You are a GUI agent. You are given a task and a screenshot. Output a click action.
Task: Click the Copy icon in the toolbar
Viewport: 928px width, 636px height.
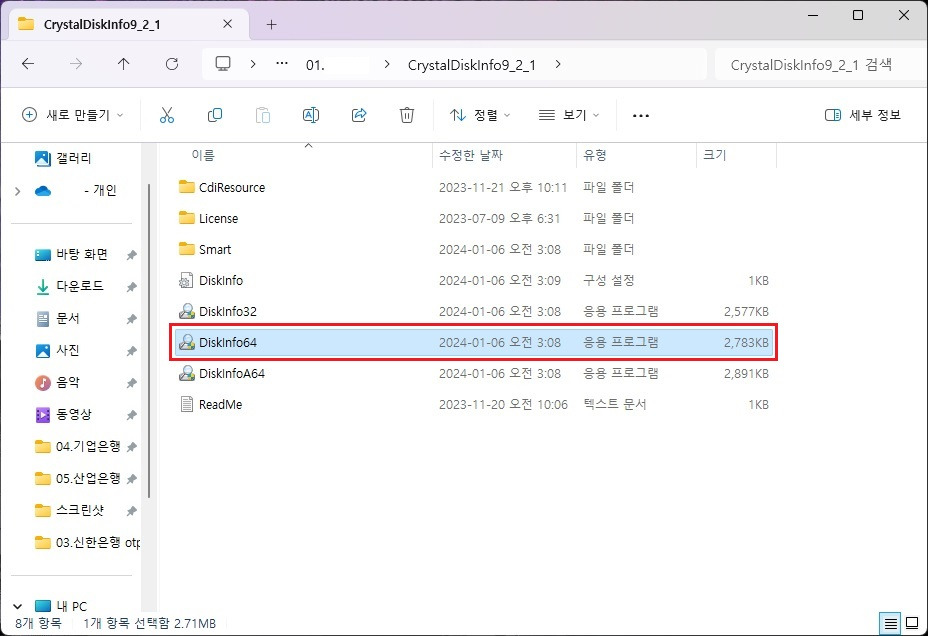[x=215, y=114]
